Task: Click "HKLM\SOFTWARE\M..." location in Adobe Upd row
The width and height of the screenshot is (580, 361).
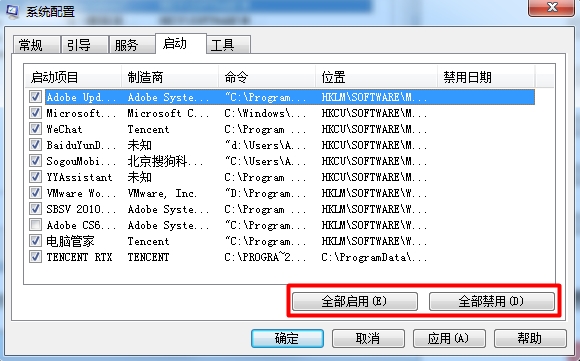Action: tap(374, 97)
